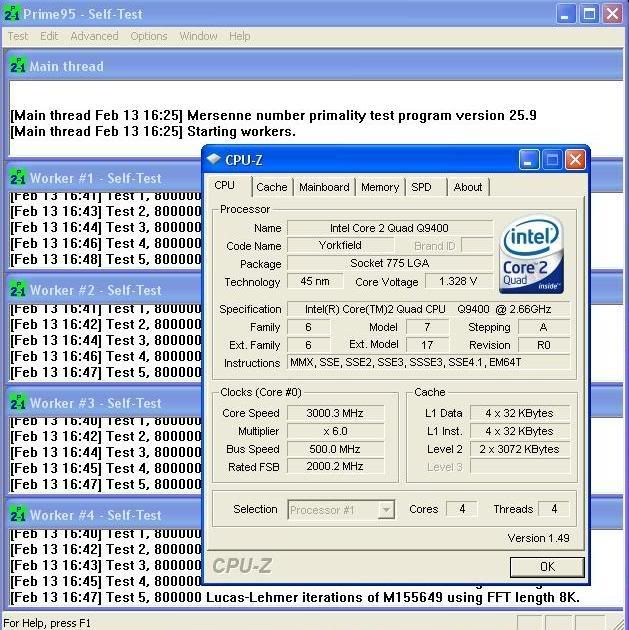Click the OK button in CPU-Z
This screenshot has width=629, height=630.
click(547, 567)
